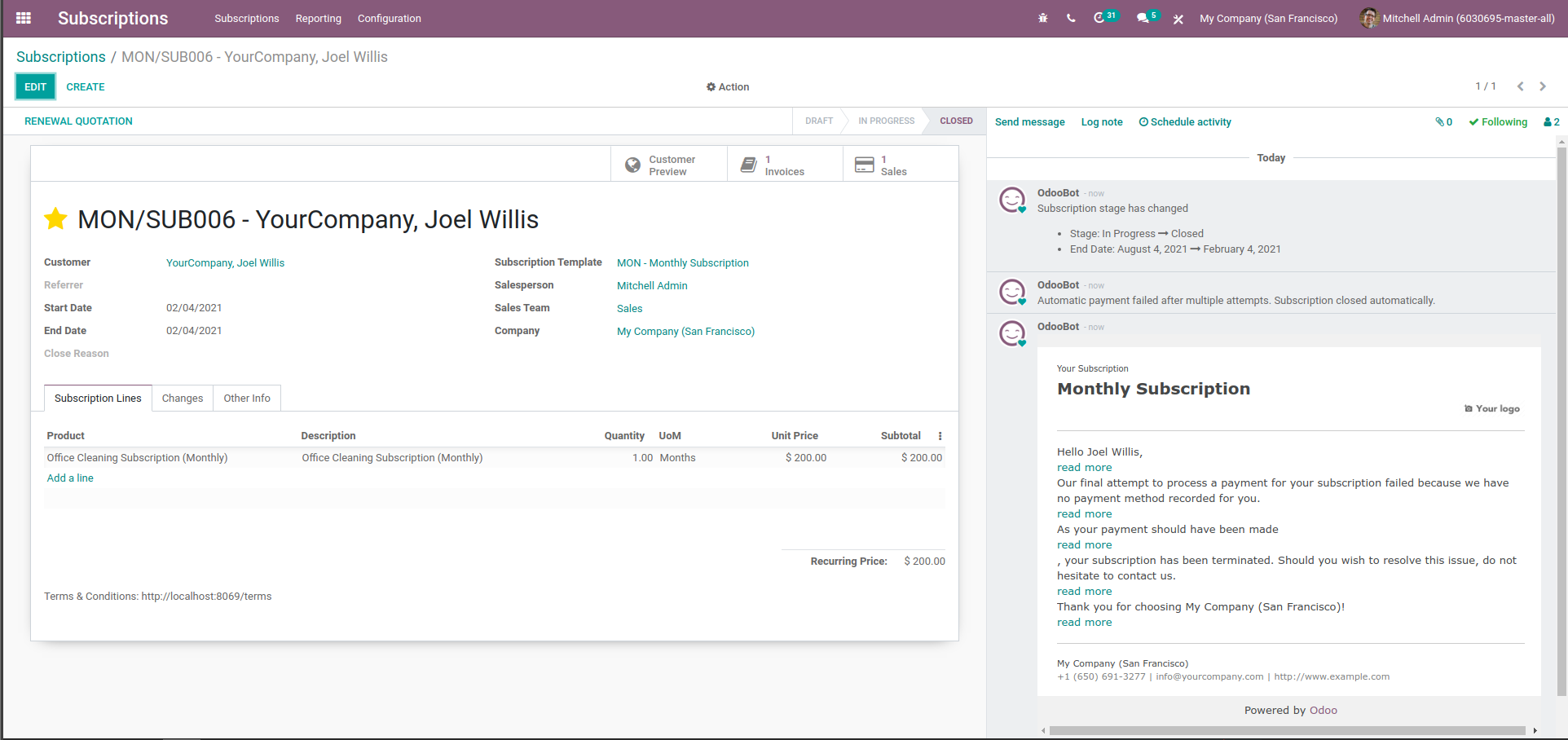Click the Office Cleaning Subscription (Monthly) product cell

(137, 458)
